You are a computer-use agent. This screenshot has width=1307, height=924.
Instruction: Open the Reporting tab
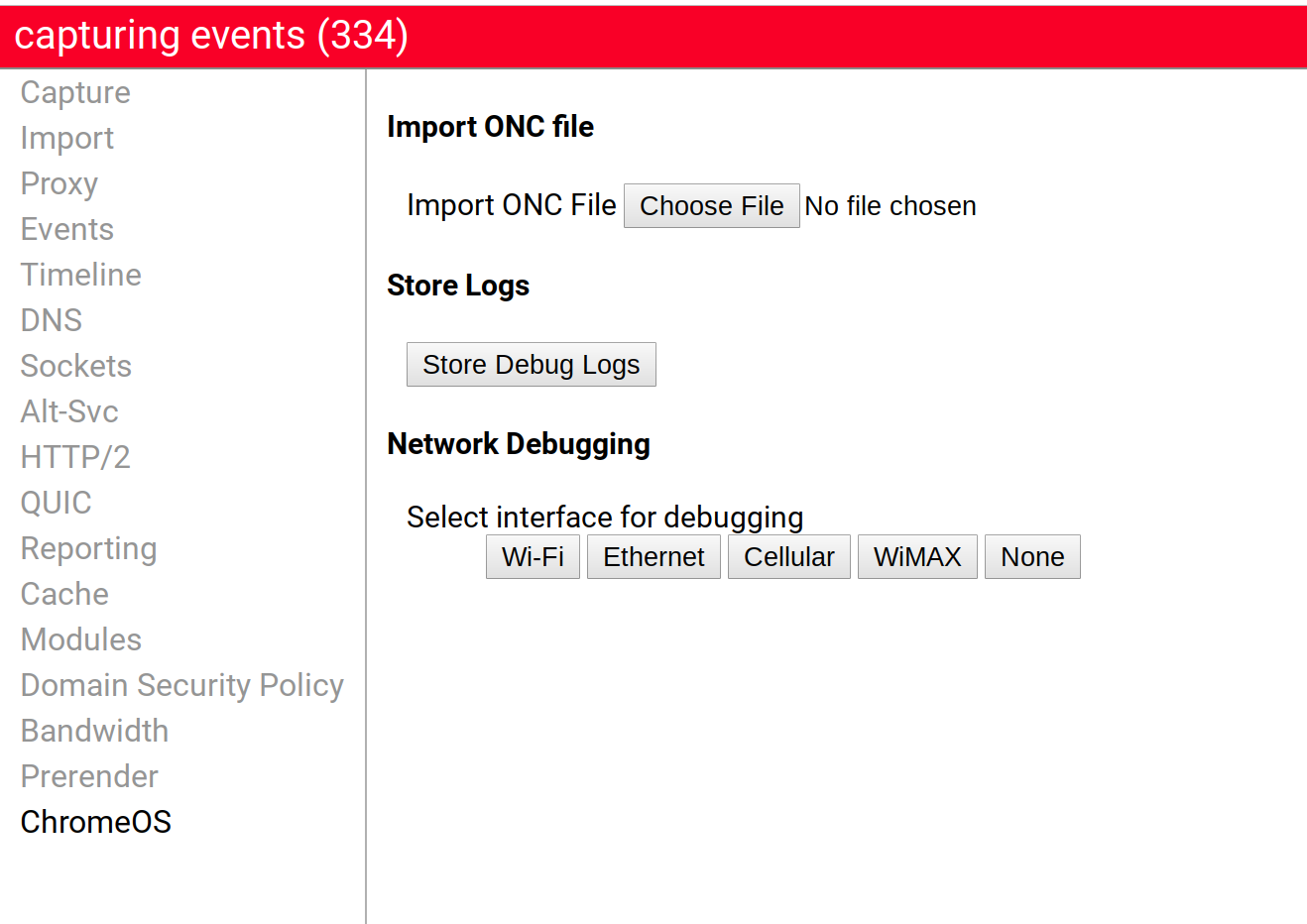[89, 548]
